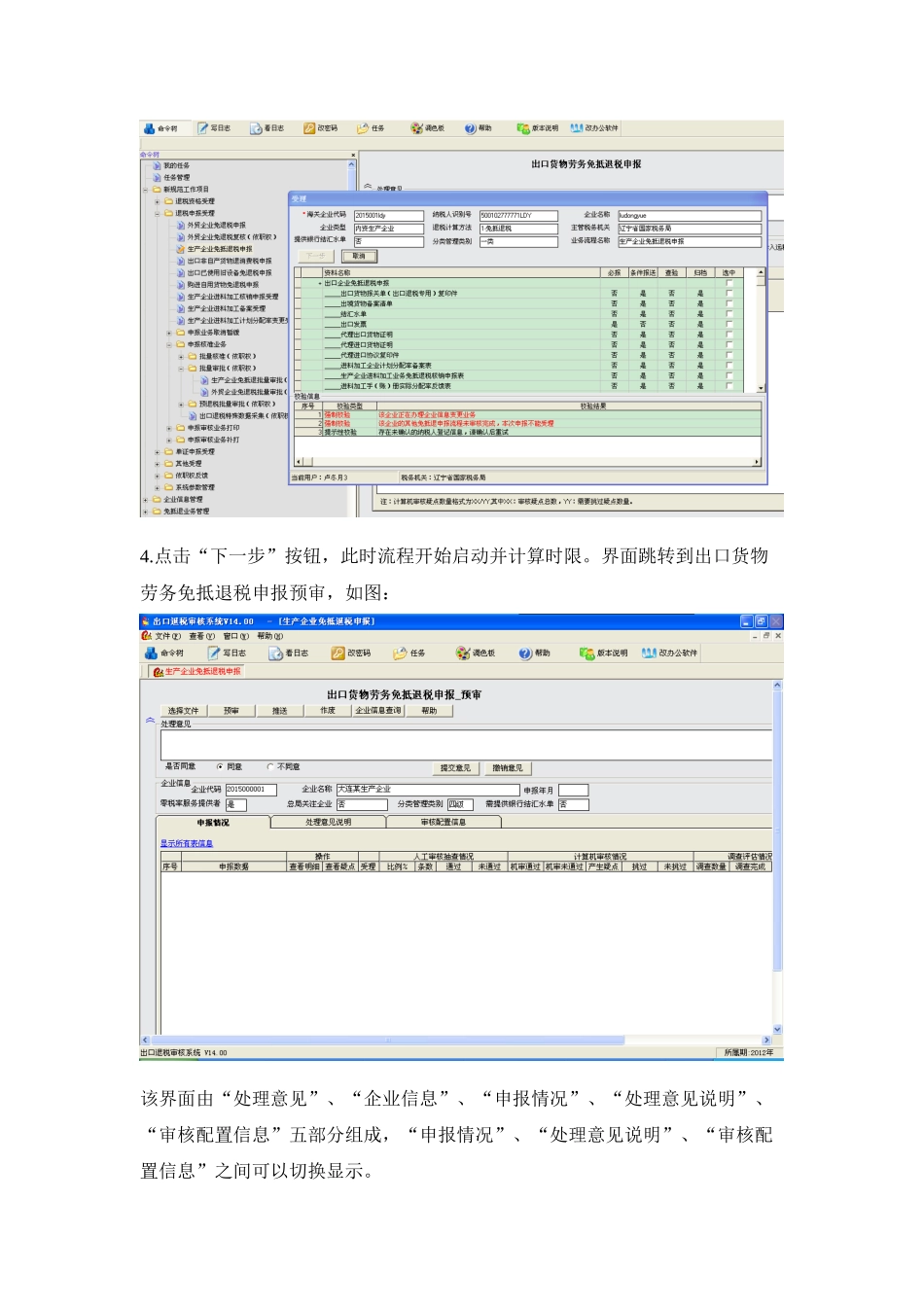Screen dimensions: 924x1307
Task: Expand 系统参数管理 tree node
Action: [x=158, y=488]
